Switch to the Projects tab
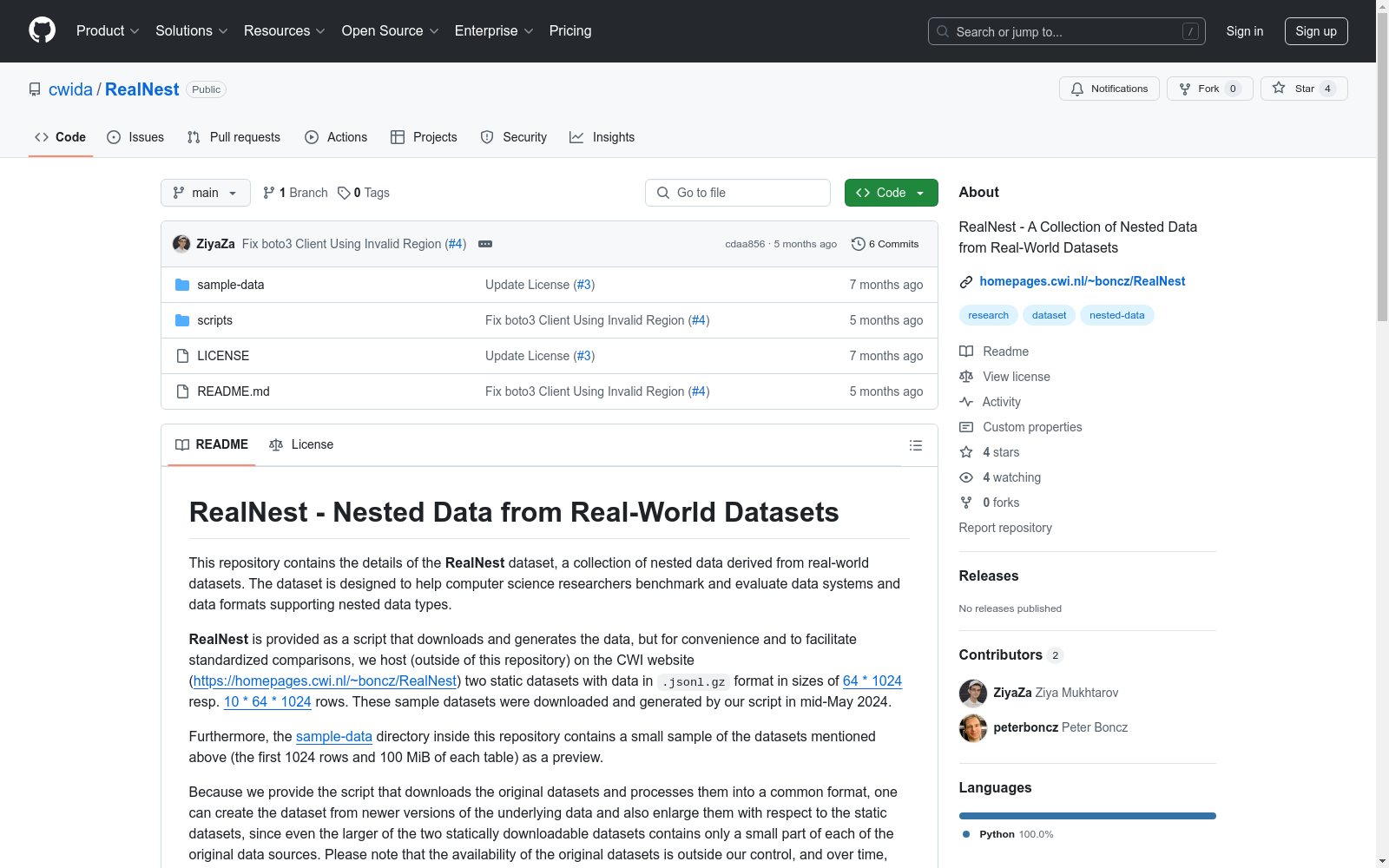 pyautogui.click(x=424, y=137)
